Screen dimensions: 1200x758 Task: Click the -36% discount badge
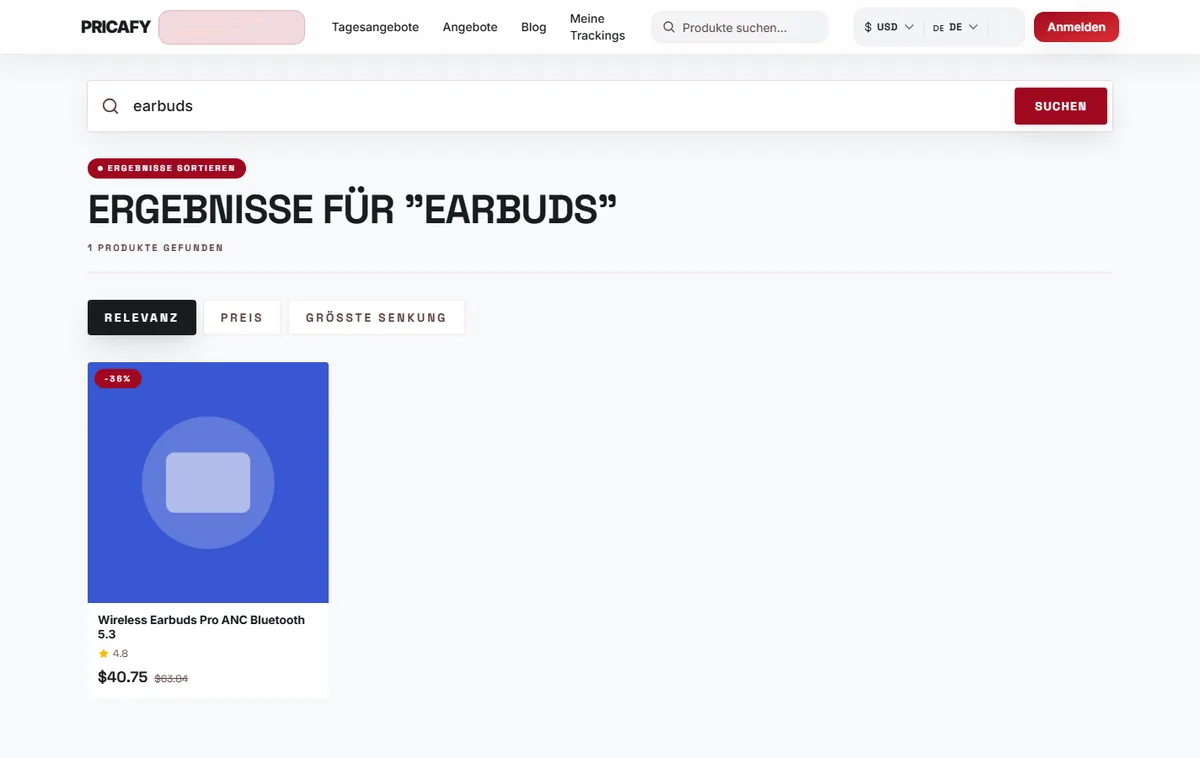[118, 379]
